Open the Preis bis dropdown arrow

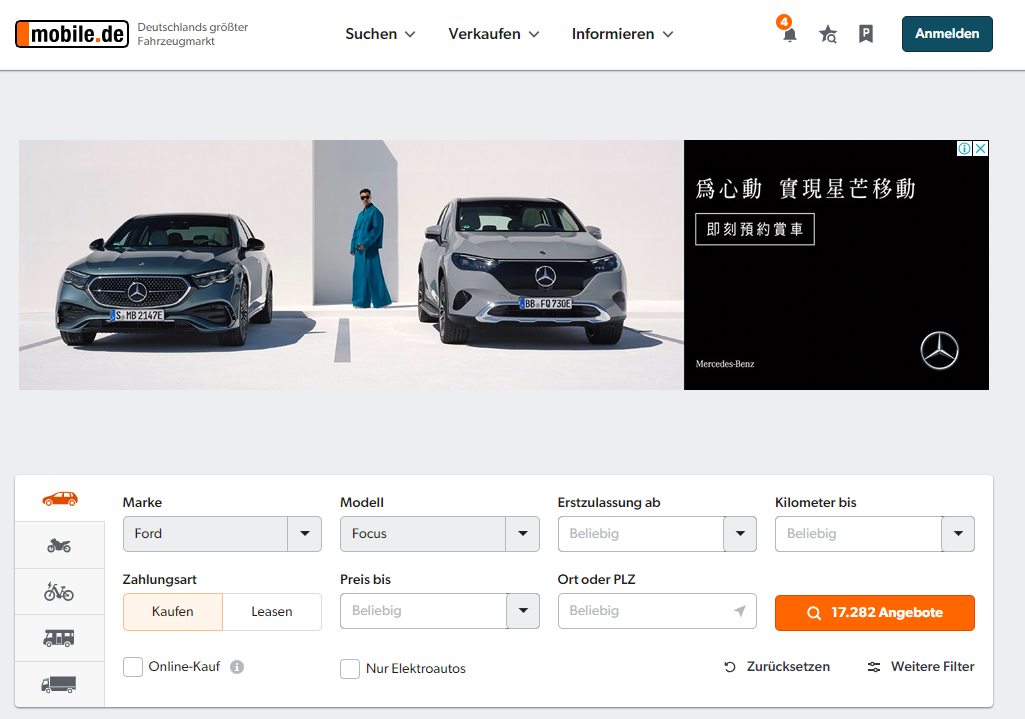click(x=523, y=611)
